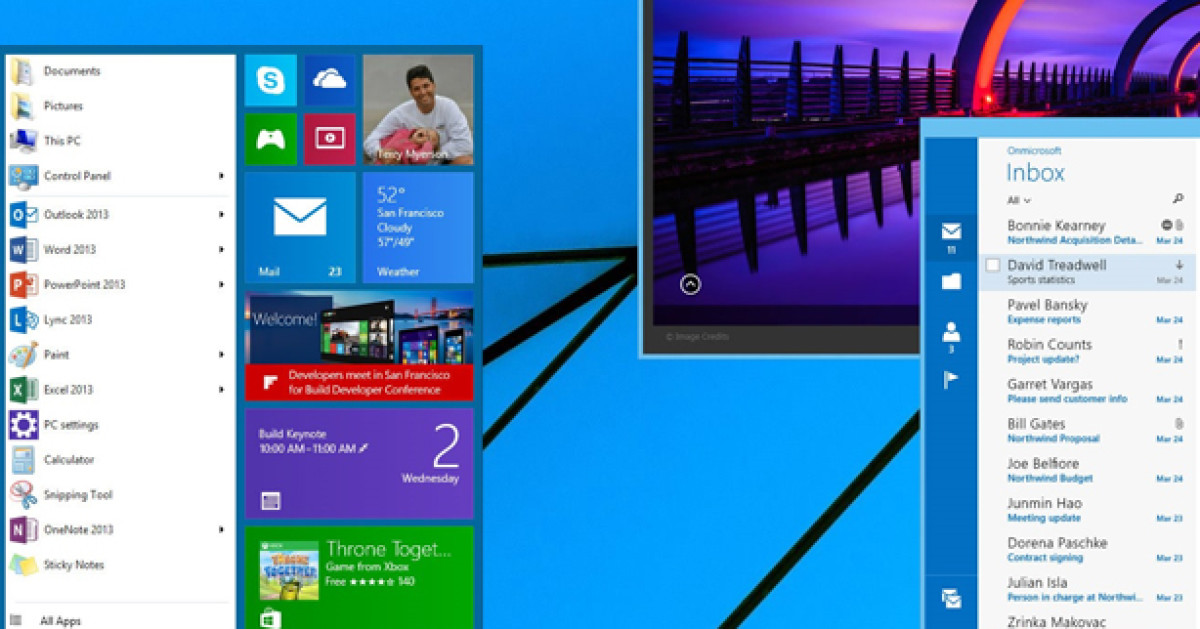
Task: Expand the OneNote 2013 jump list arrow
Action: [221, 530]
